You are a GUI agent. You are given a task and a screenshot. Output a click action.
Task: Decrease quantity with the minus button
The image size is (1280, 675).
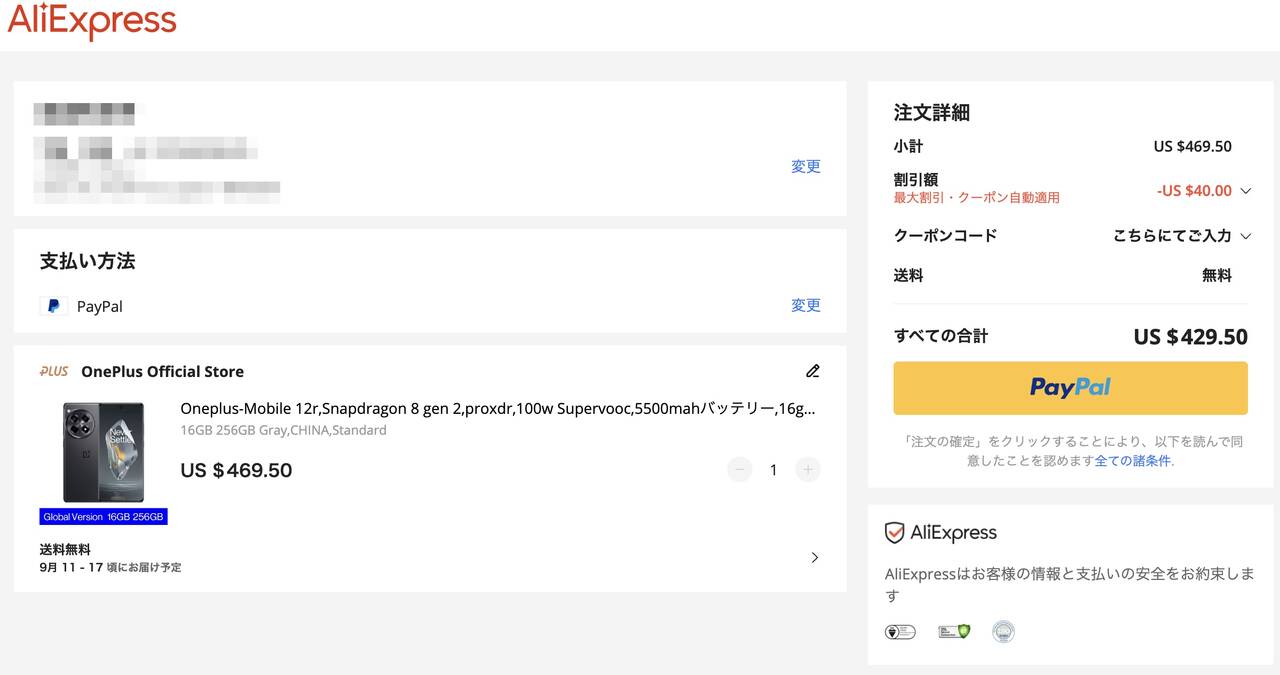(x=739, y=469)
